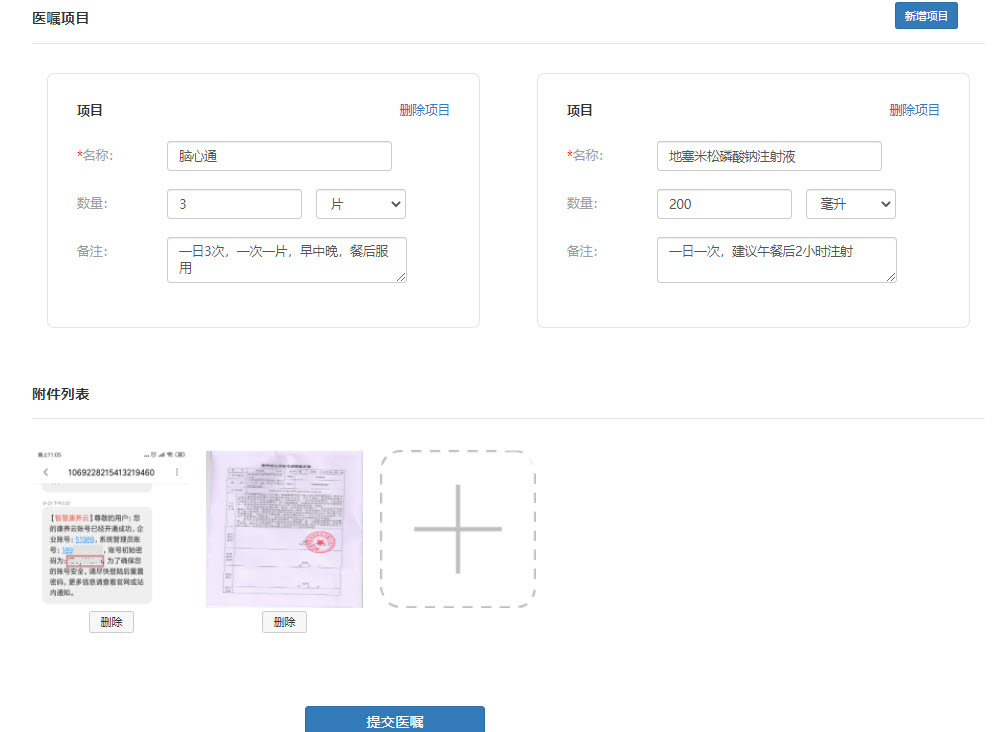Click 删除 under the first attachment thumbnail
This screenshot has height=732, width=1004.
coord(110,621)
